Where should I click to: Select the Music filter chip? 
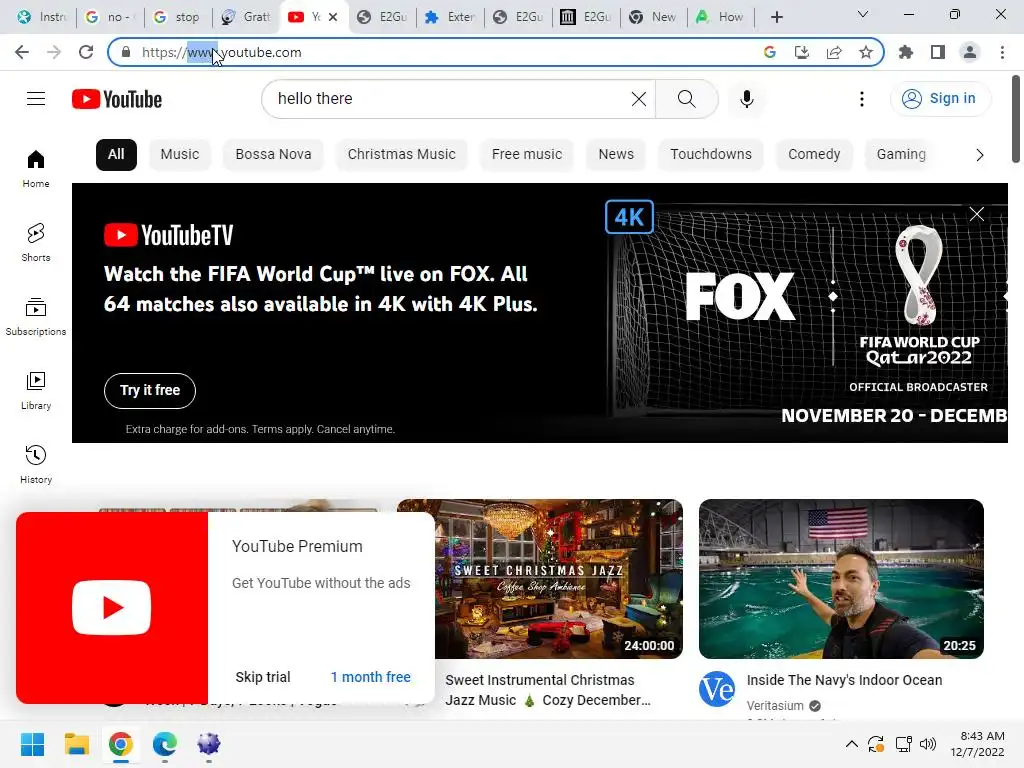(180, 155)
